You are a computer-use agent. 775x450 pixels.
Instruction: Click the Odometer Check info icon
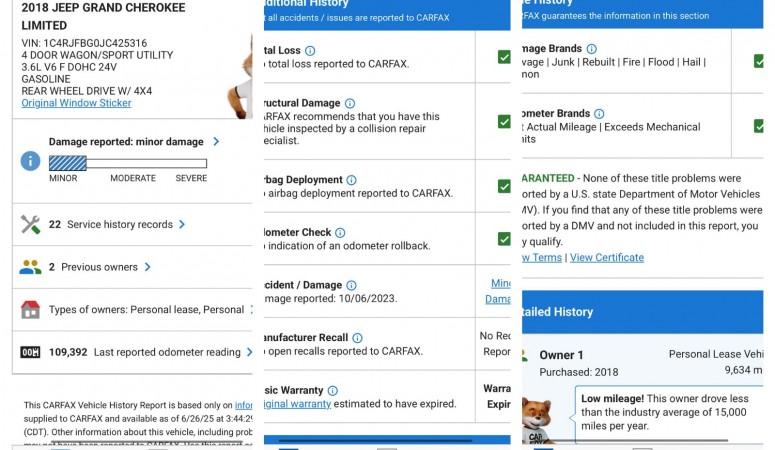coord(340,233)
